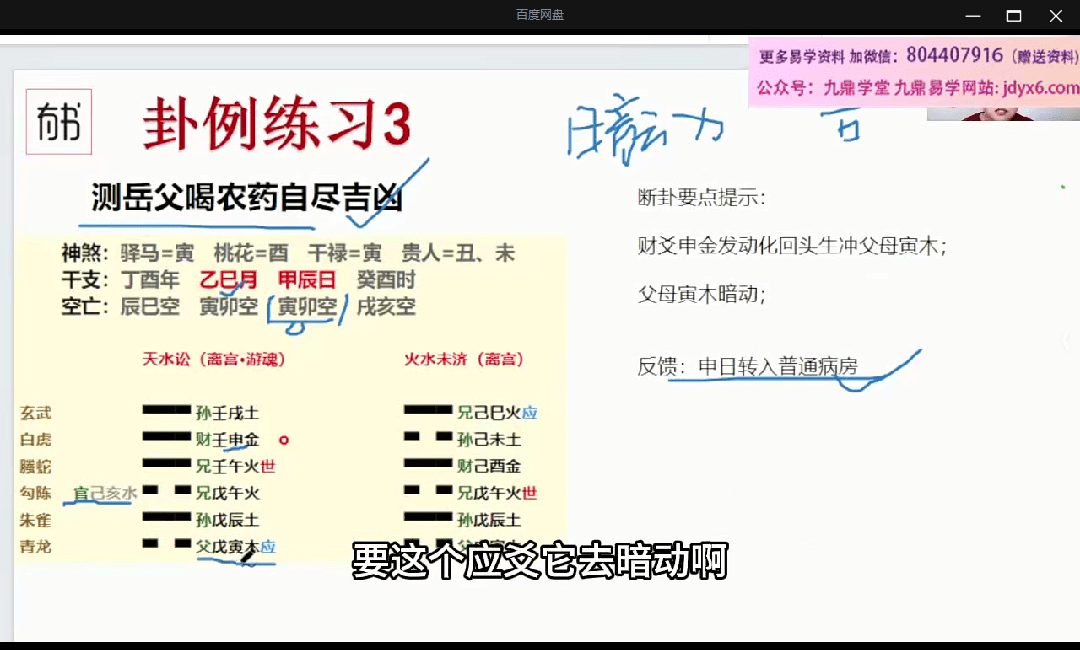1080x650 pixels.
Task: Click the 断卦要点提示 heading
Action: (701, 197)
